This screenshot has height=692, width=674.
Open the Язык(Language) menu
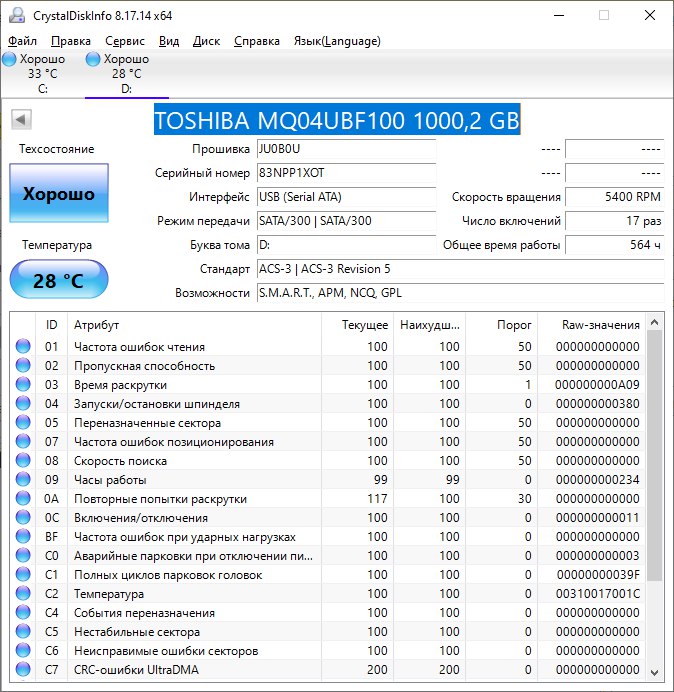click(337, 41)
